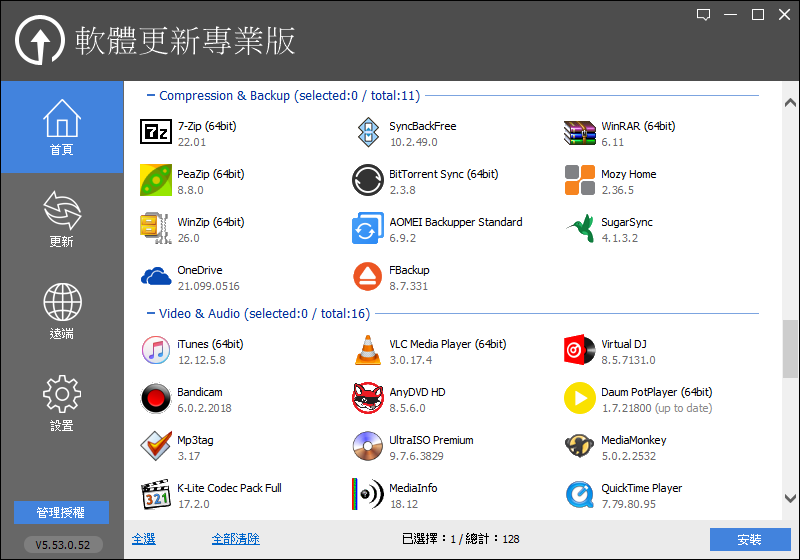Click the 安裝 install button
800x560 pixels.
pos(750,539)
